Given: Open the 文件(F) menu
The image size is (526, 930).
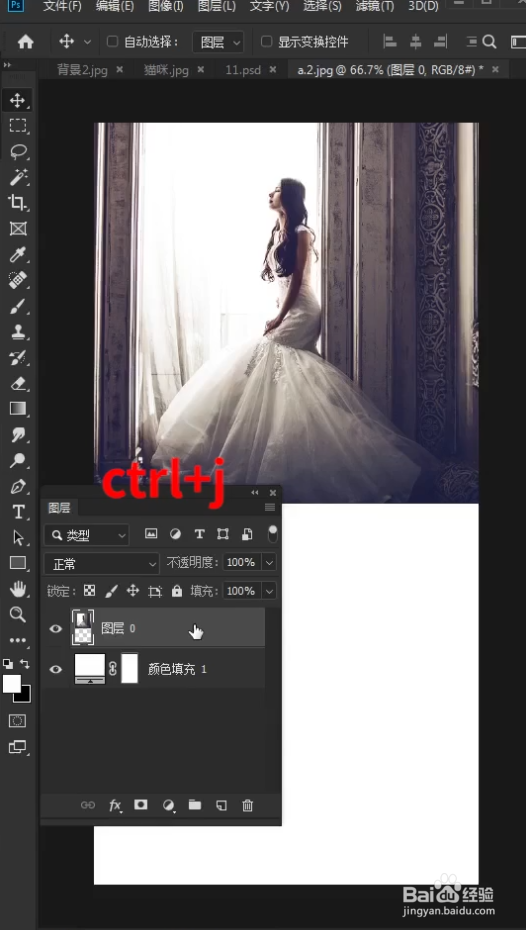Looking at the screenshot, I should point(62,7).
